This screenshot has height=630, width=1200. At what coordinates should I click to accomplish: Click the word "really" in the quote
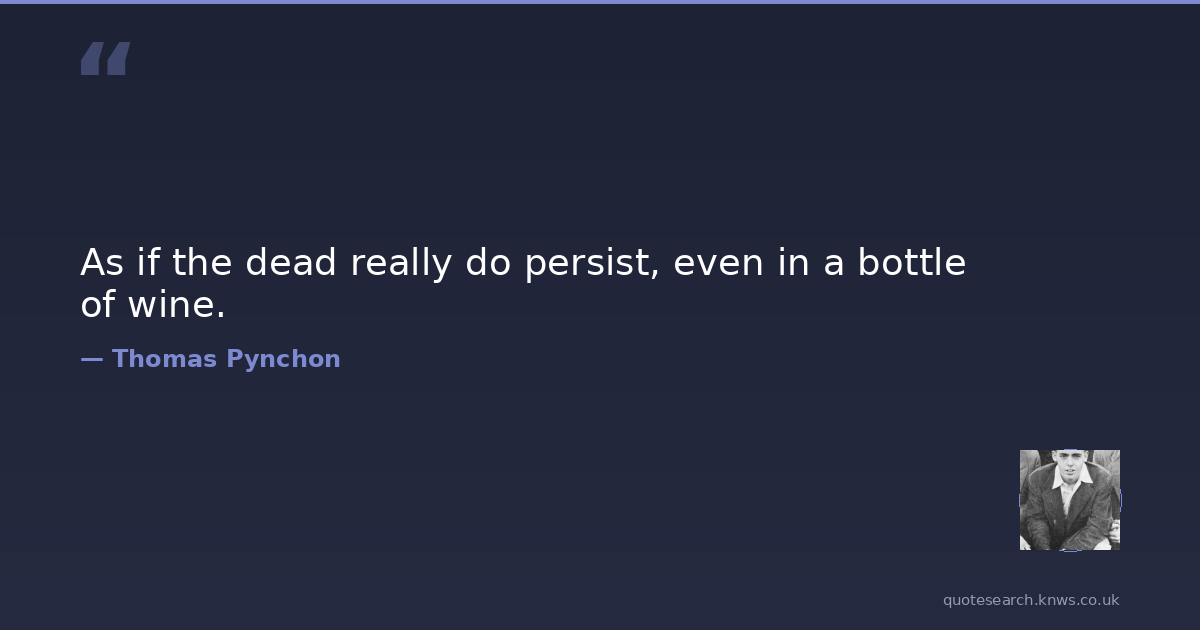click(401, 263)
